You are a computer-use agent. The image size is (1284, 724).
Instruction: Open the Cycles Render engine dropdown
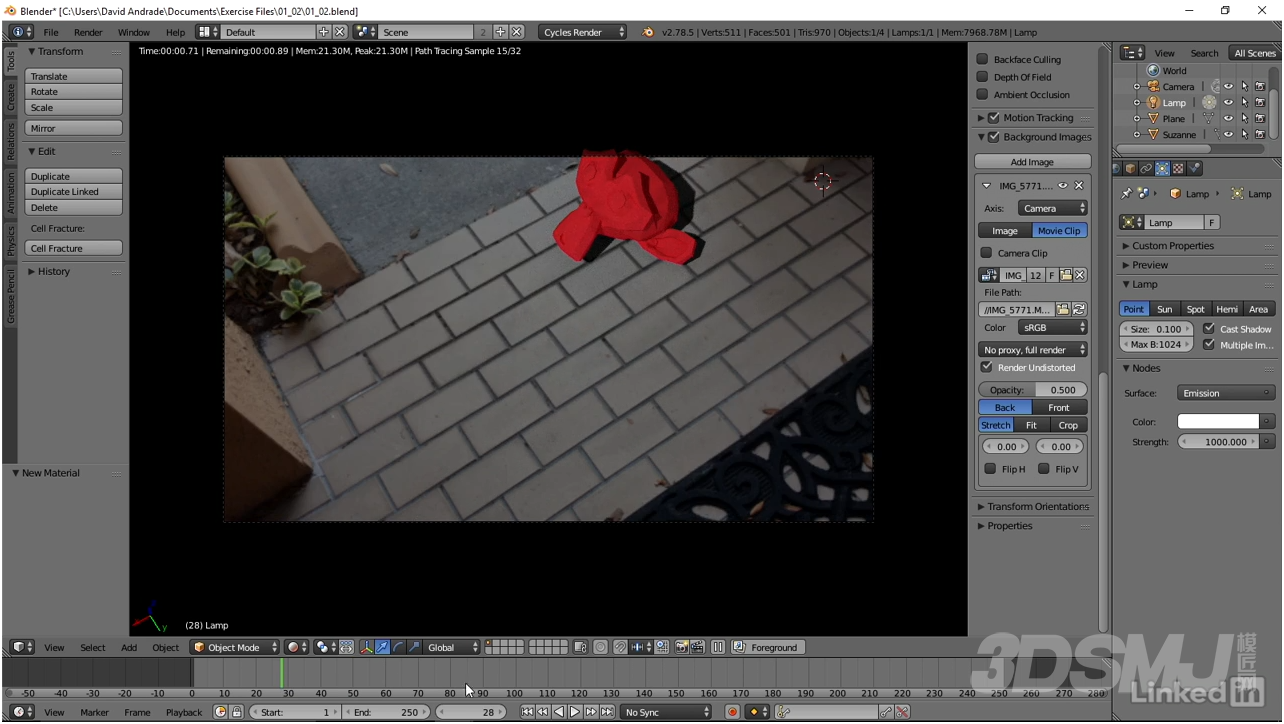583,32
